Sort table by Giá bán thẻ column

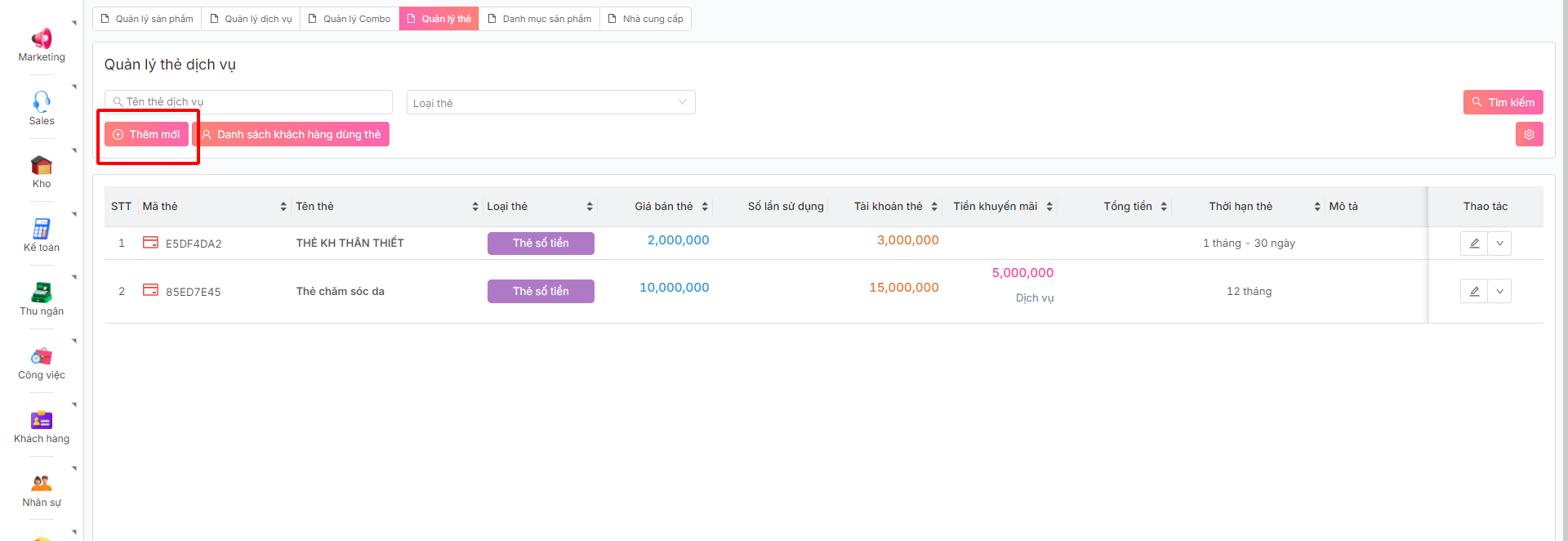(705, 207)
